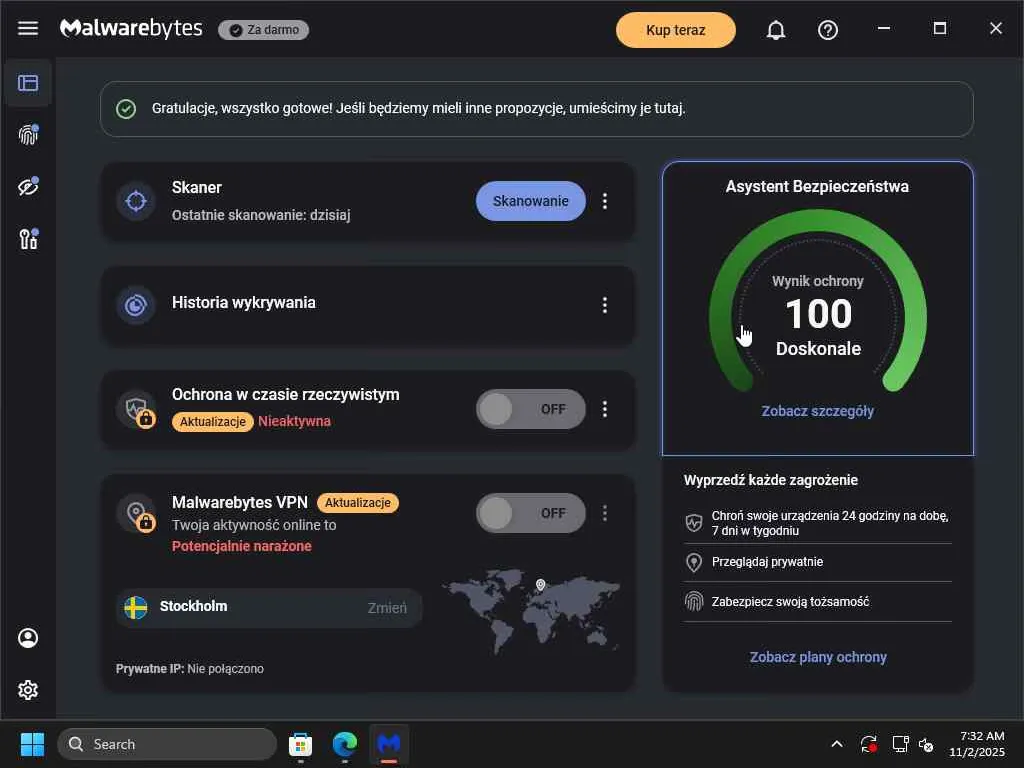Open real-time protection more options menu
This screenshot has height=768, width=1024.
pyautogui.click(x=605, y=409)
